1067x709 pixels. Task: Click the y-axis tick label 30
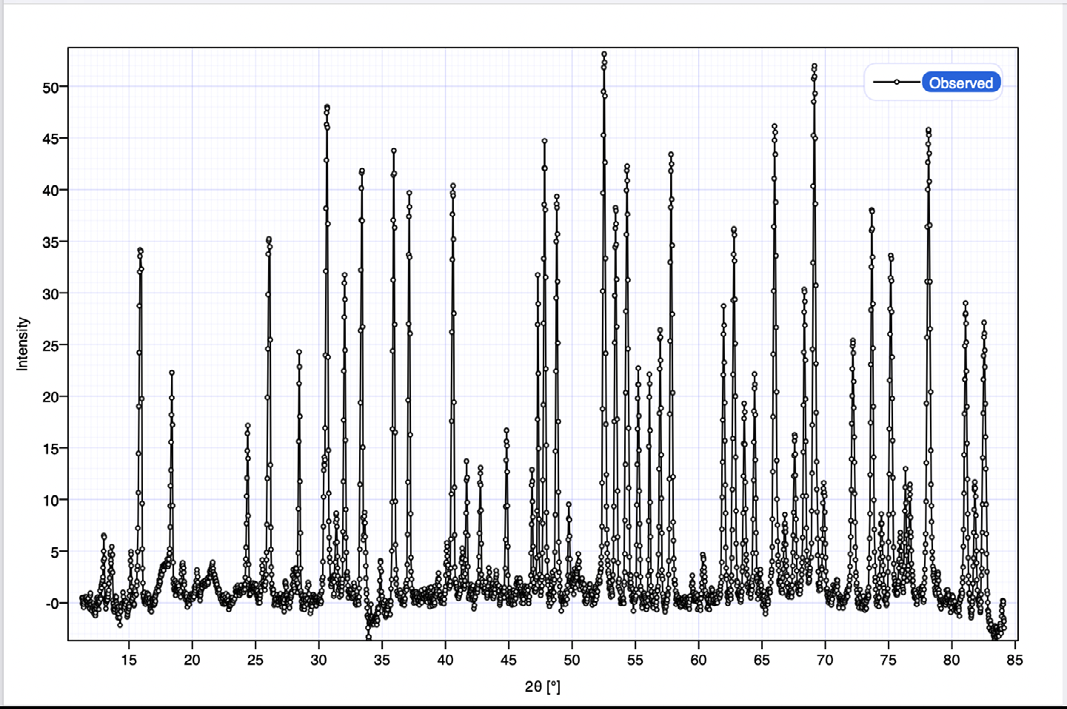50,294
